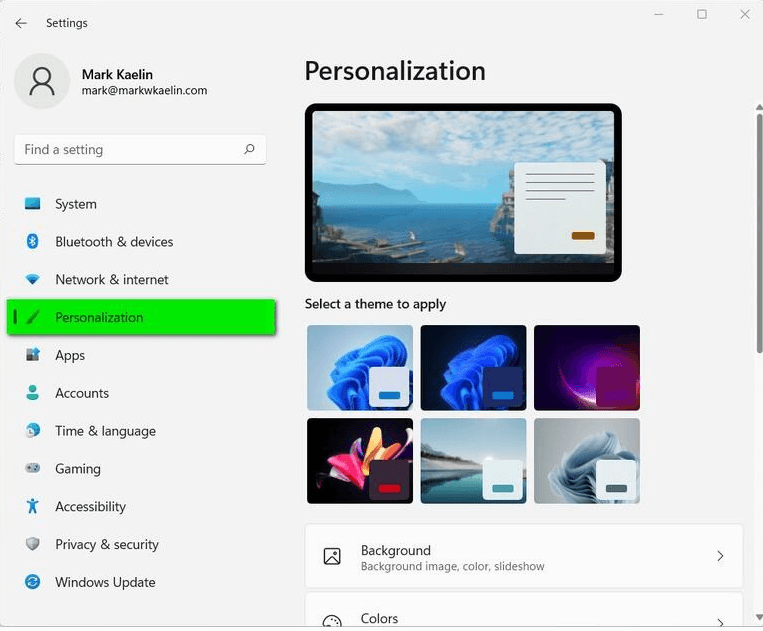The height and width of the screenshot is (631, 763).
Task: Go to Privacy & security settings
Action: click(141, 544)
